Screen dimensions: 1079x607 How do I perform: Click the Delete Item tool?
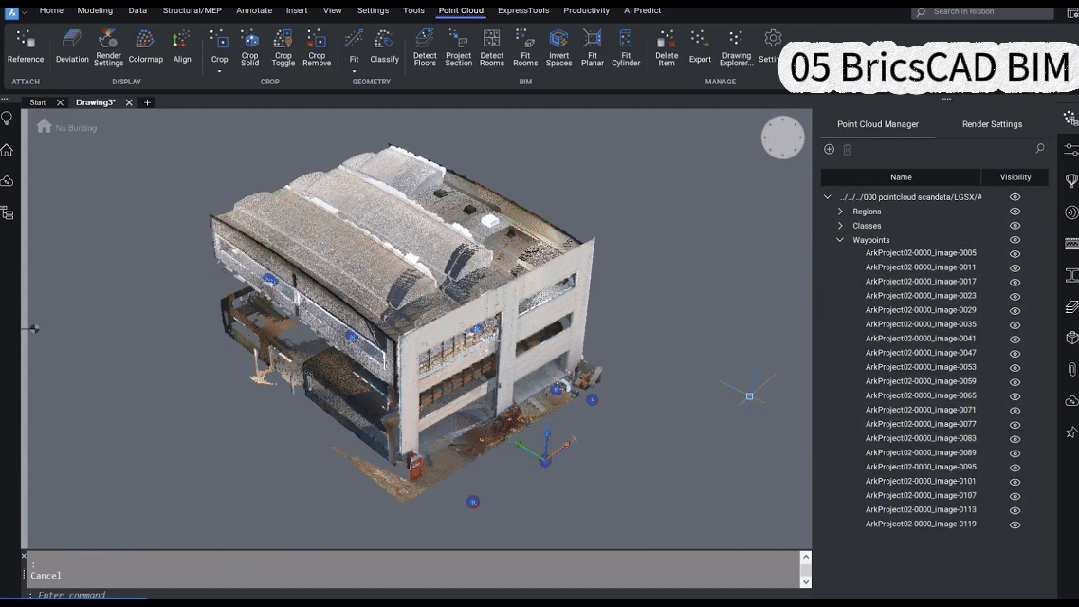tap(666, 47)
